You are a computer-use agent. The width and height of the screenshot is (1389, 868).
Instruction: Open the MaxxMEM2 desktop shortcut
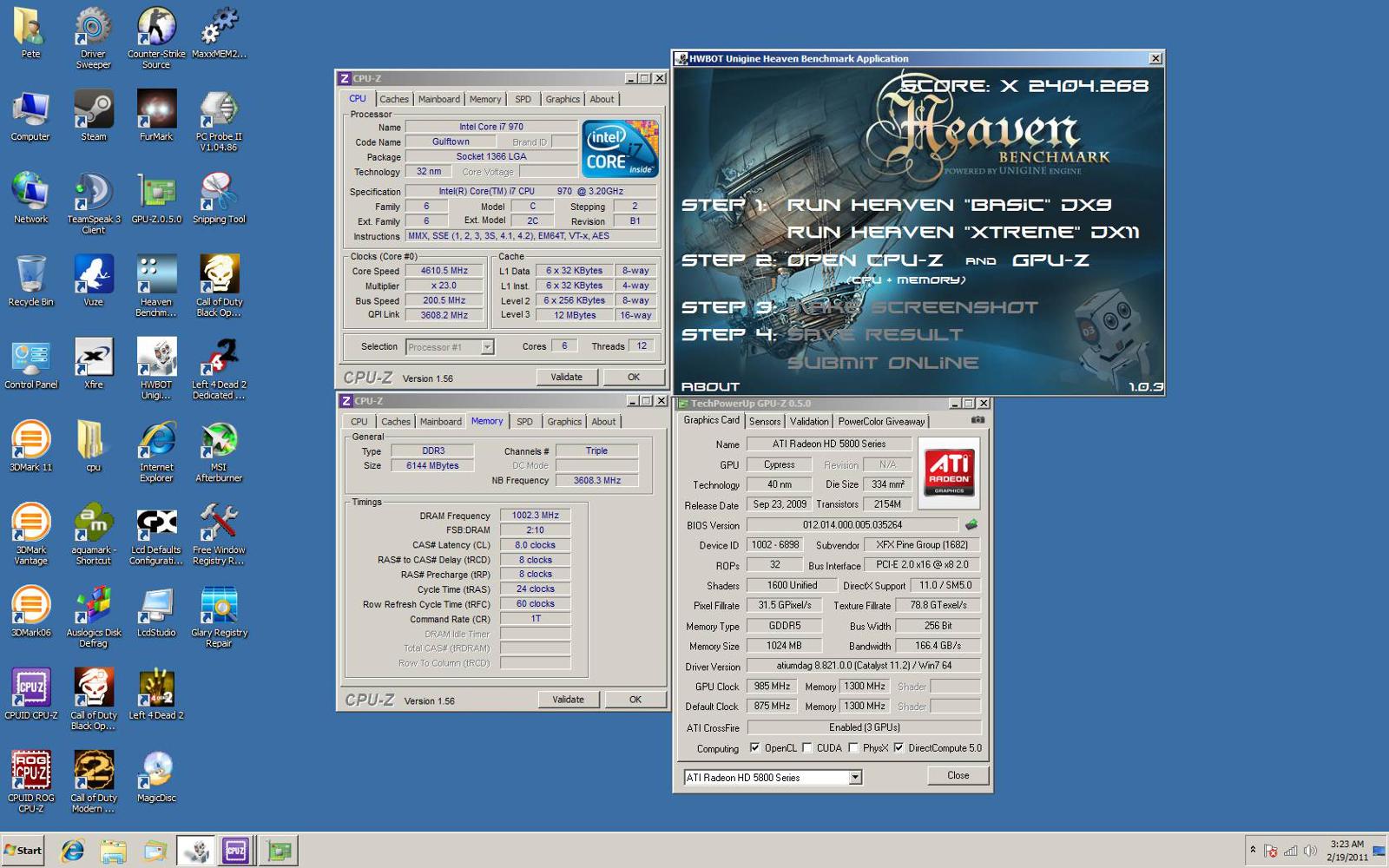click(x=219, y=31)
